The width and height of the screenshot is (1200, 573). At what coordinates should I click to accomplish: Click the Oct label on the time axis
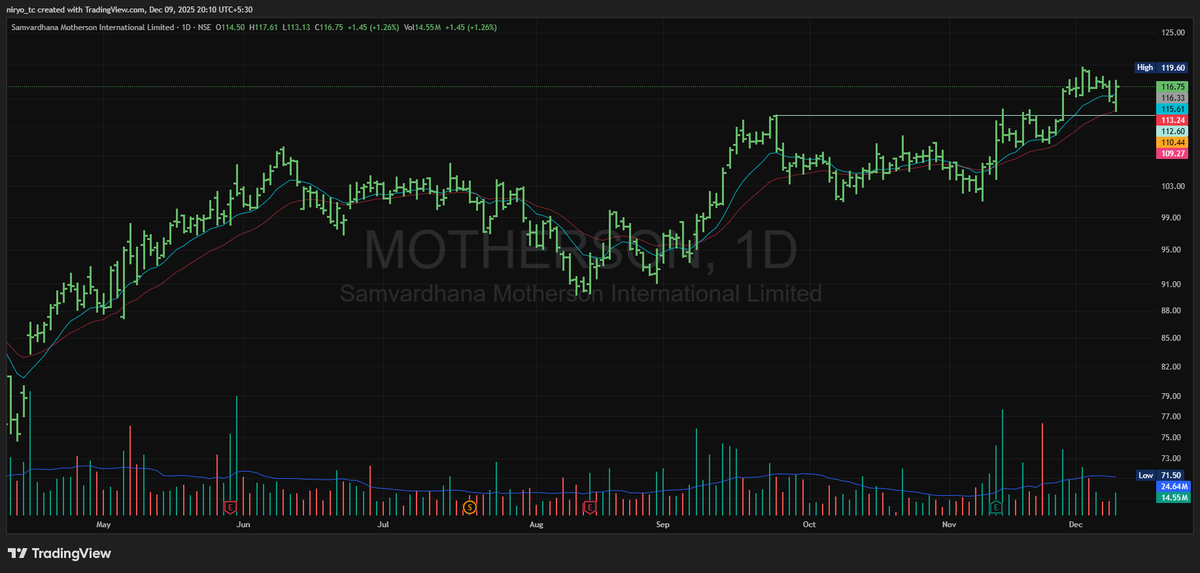click(x=809, y=524)
